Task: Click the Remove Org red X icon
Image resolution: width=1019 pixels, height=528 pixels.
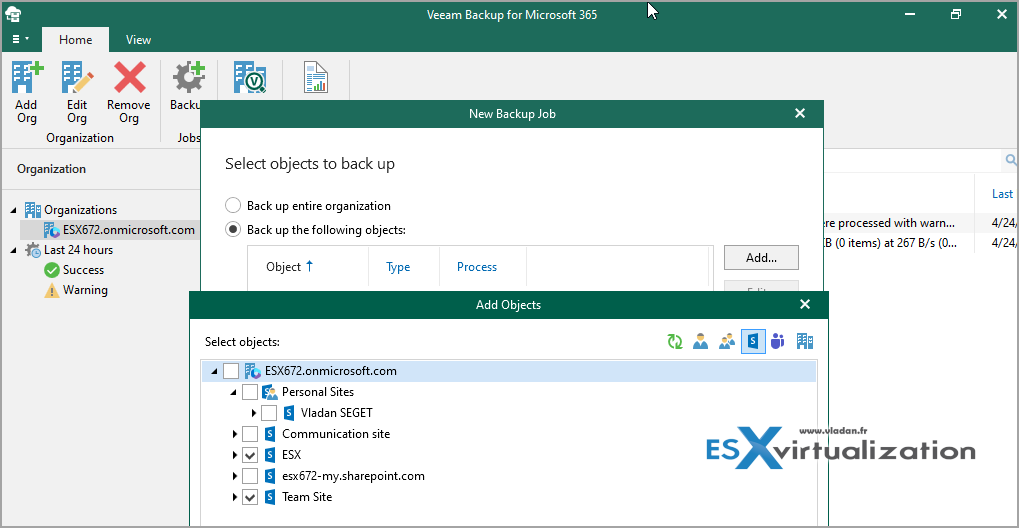Action: [x=129, y=79]
